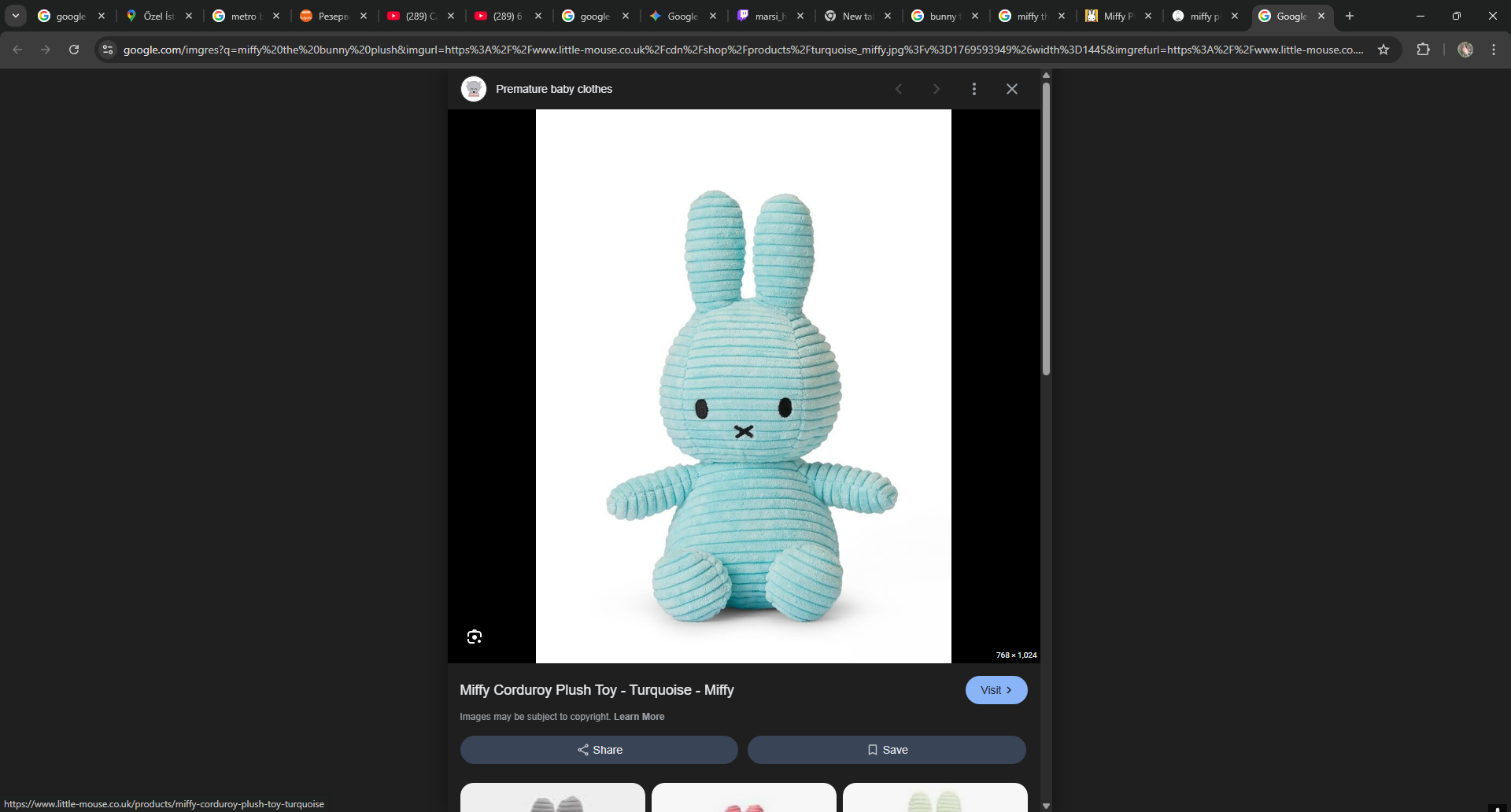1511x812 pixels.
Task: Bookmark this page with star icon
Action: 1384,50
